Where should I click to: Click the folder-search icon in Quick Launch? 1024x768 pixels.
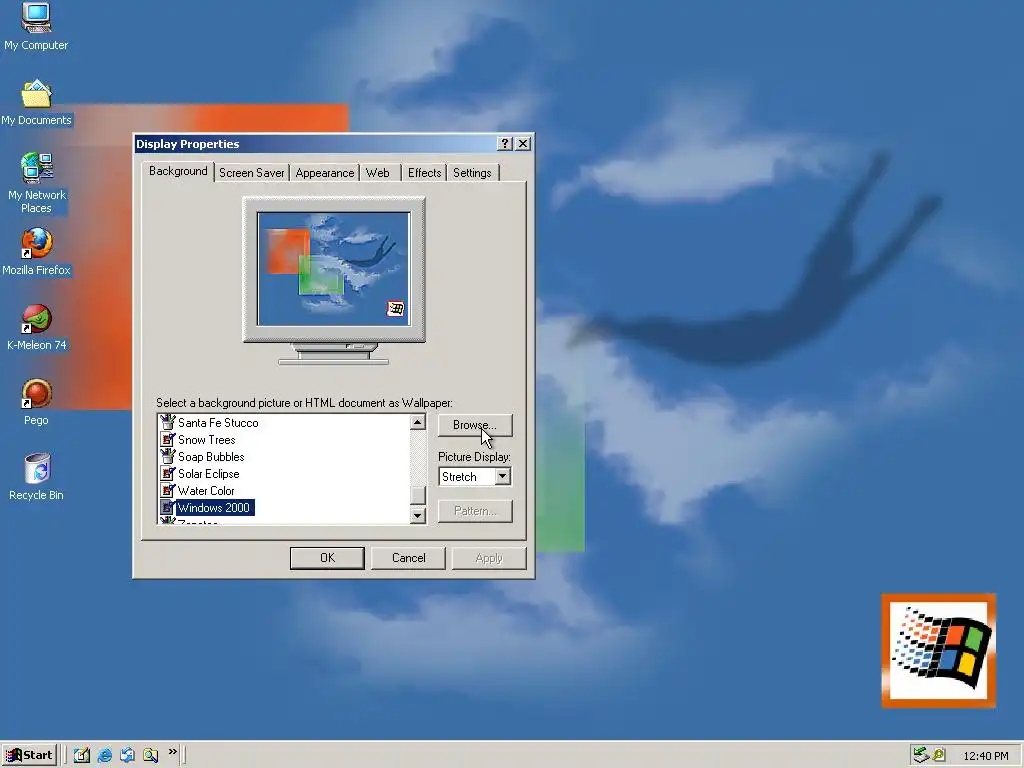[151, 755]
